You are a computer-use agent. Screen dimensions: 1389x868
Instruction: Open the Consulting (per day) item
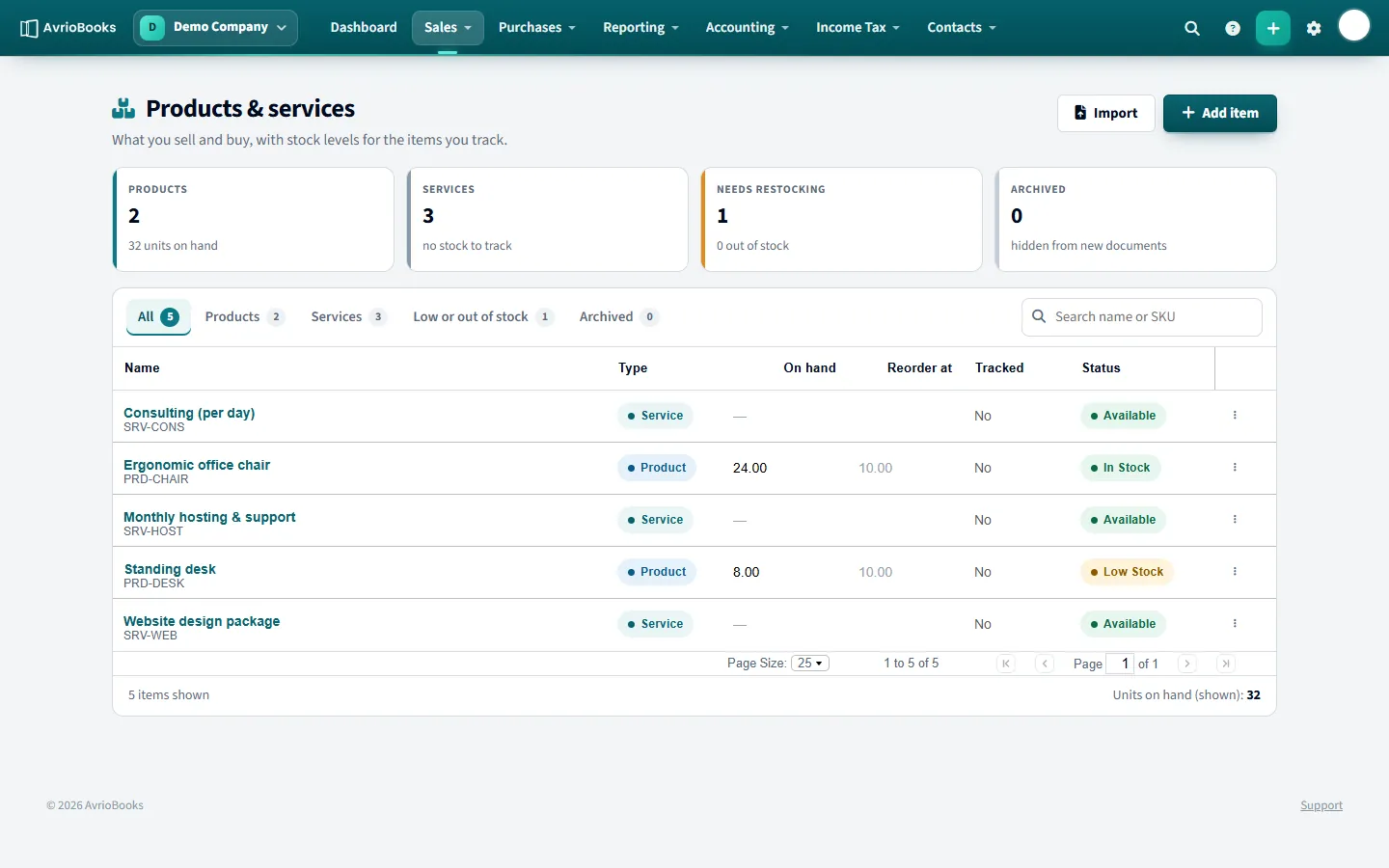[x=189, y=413]
